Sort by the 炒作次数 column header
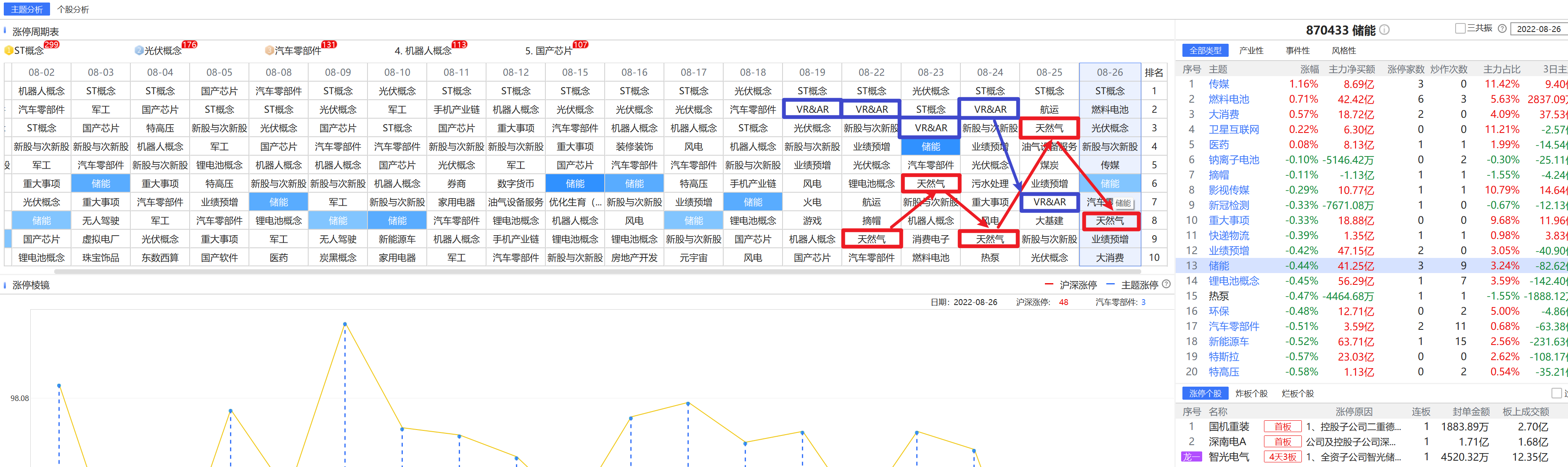Viewport: 1568px width, 467px height. tap(1449, 69)
